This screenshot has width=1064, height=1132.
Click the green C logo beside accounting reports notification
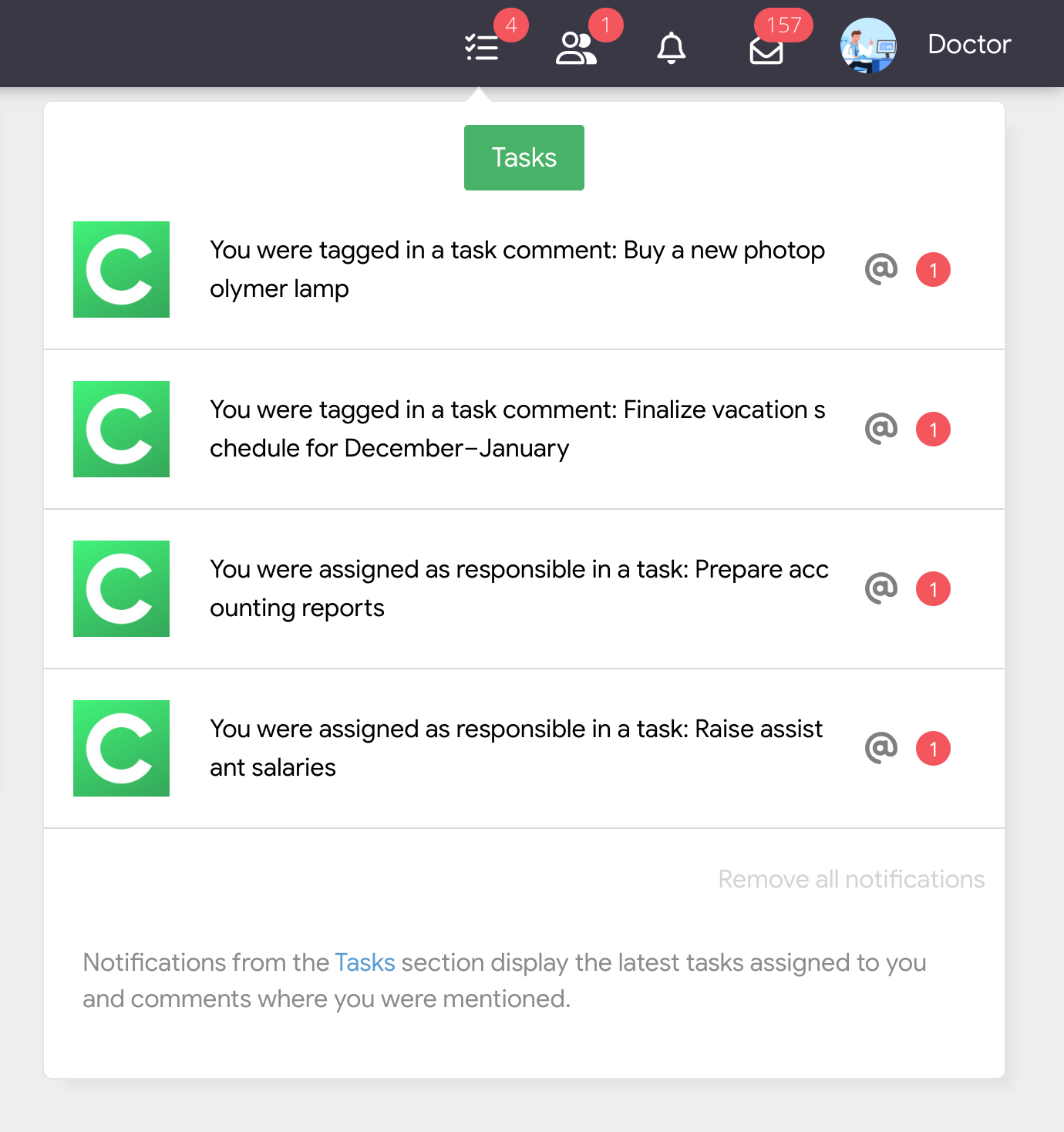121,588
